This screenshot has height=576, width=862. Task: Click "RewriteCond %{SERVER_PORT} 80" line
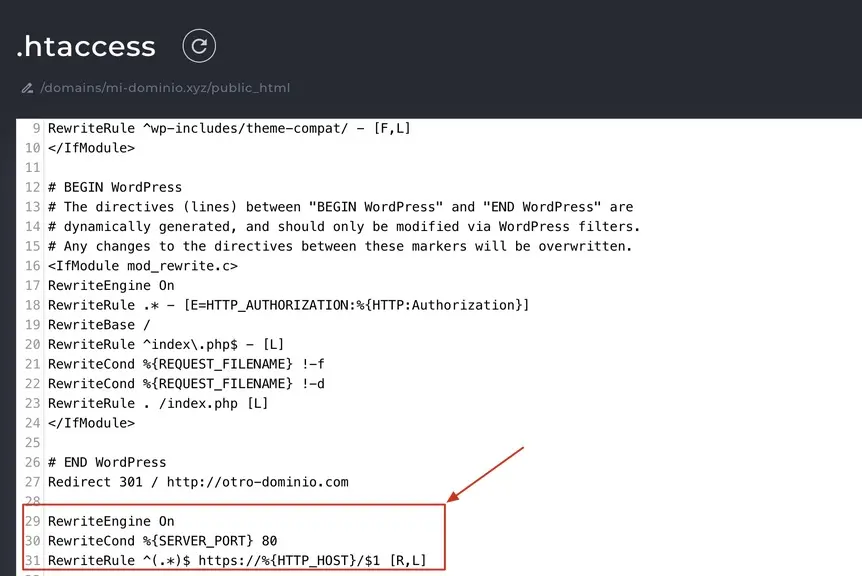[163, 541]
